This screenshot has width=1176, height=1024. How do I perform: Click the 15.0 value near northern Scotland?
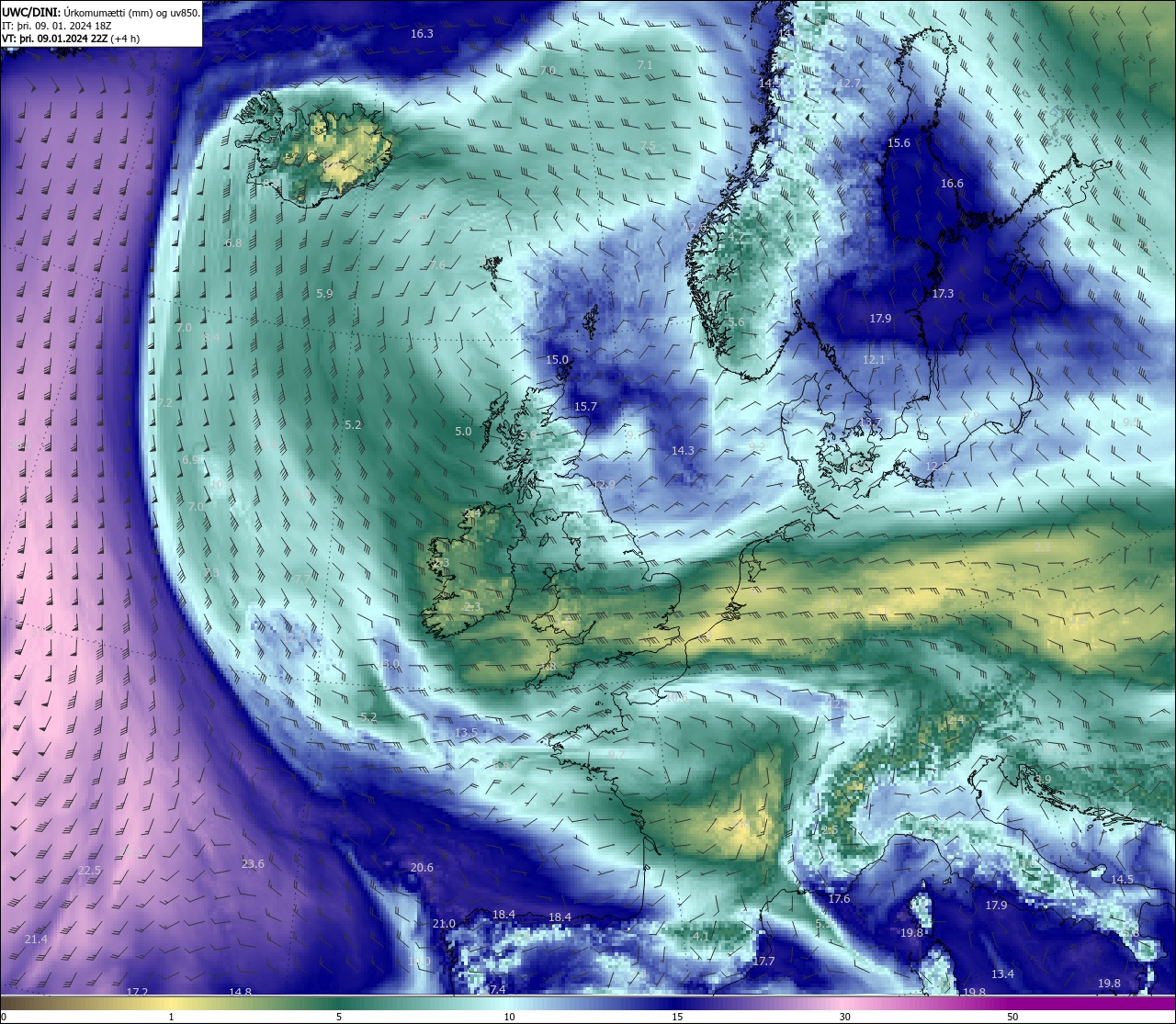557,359
